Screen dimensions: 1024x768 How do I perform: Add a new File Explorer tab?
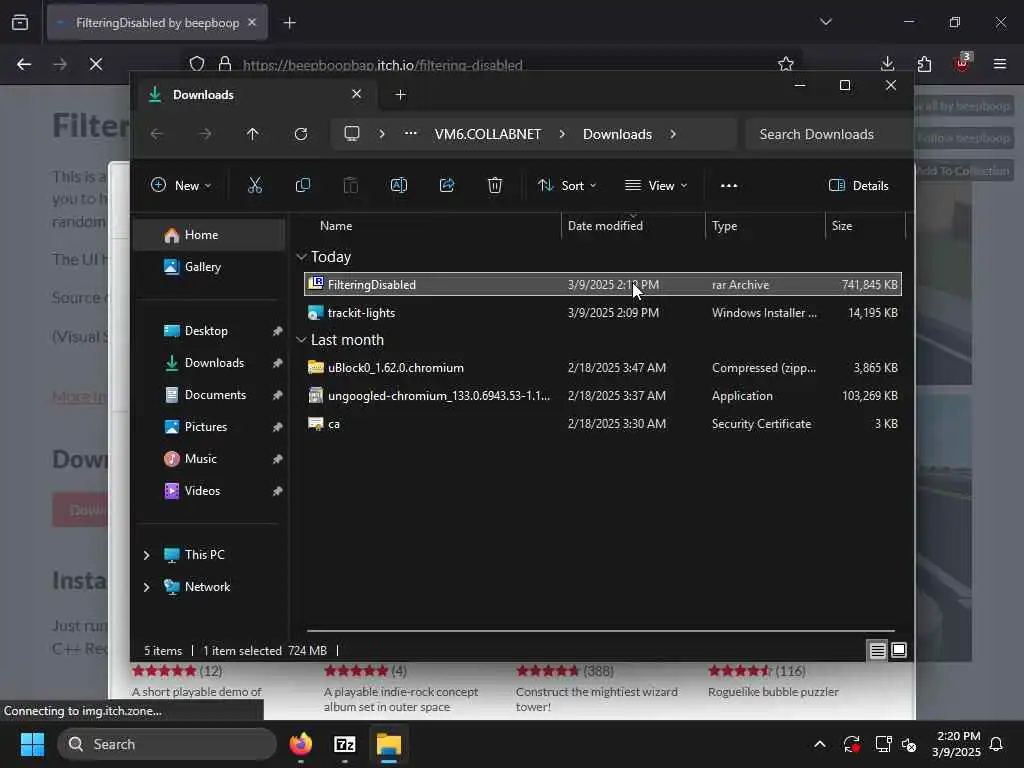pyautogui.click(x=400, y=95)
